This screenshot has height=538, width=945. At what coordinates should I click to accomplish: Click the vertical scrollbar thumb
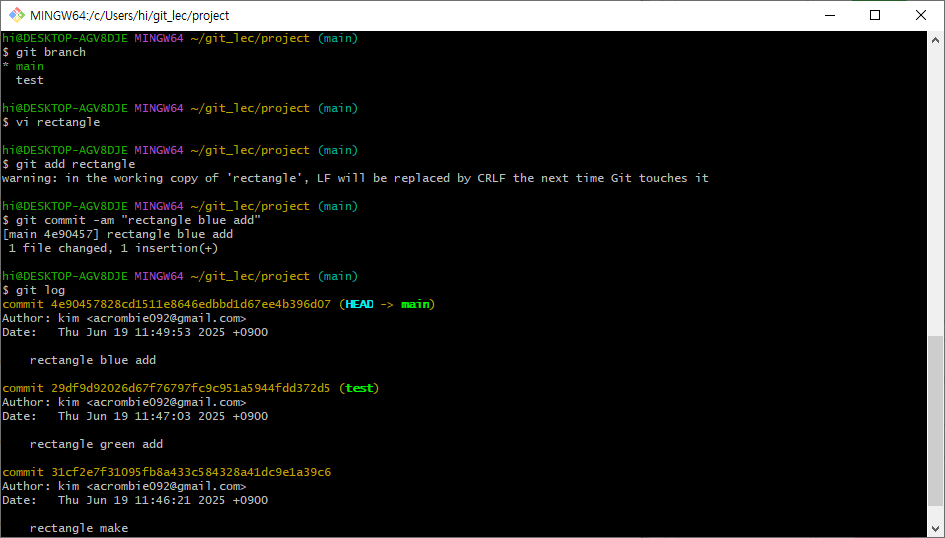[x=935, y=421]
